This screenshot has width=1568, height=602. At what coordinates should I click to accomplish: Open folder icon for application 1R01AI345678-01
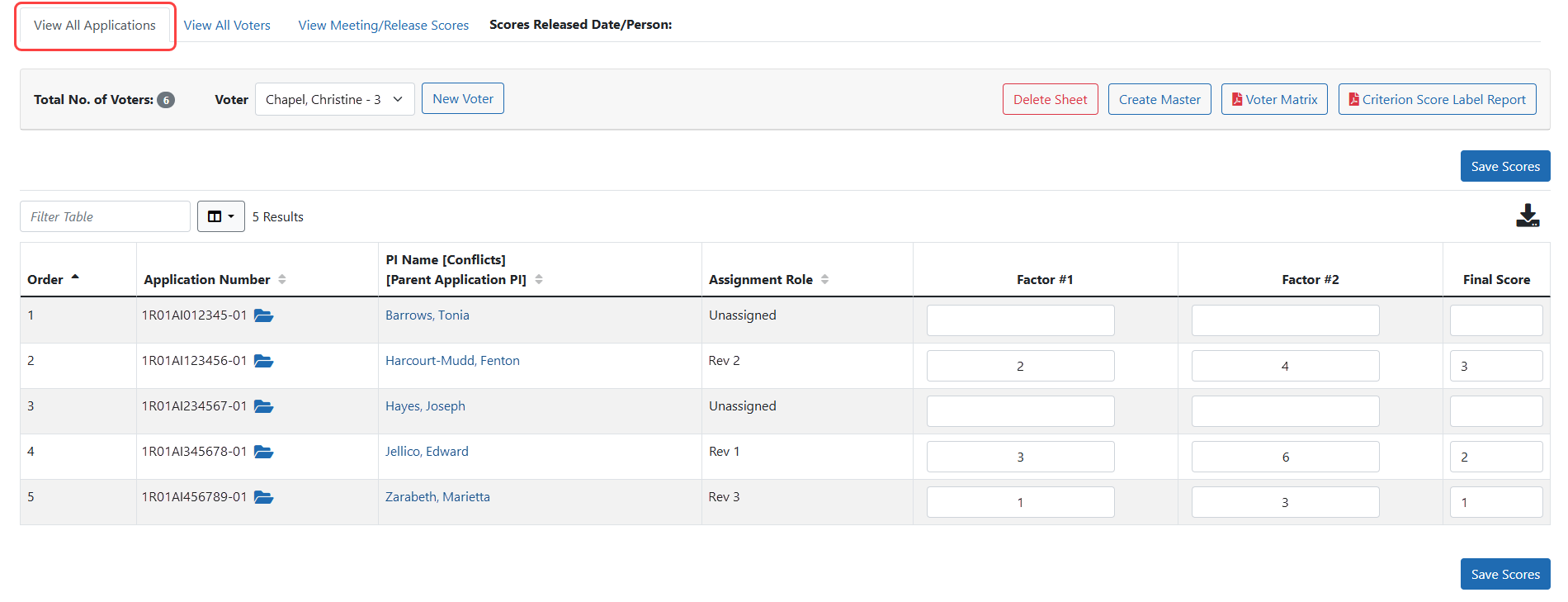coord(263,452)
